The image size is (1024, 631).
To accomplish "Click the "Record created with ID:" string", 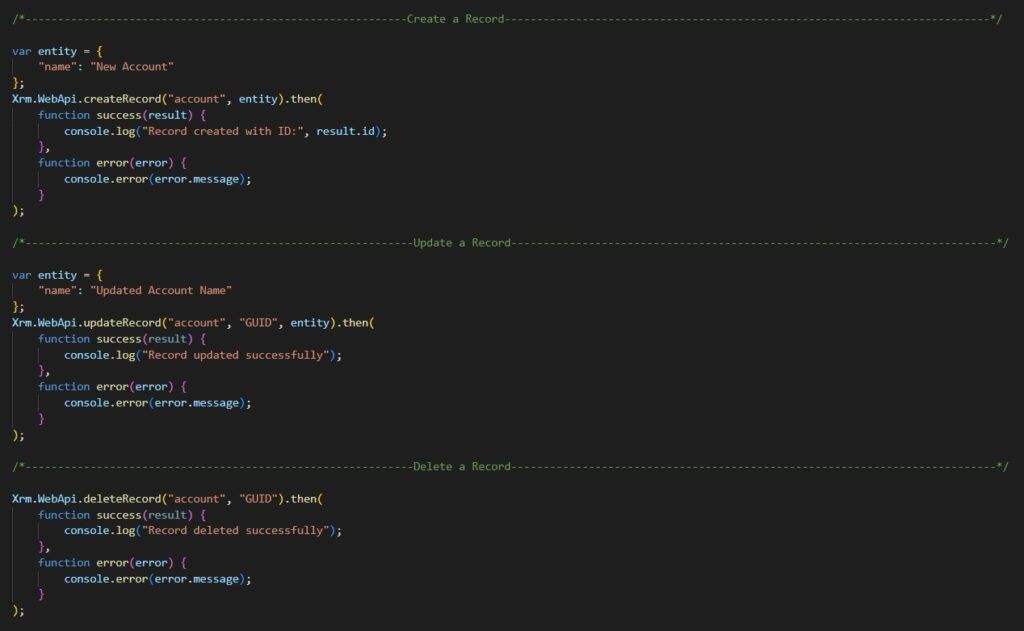I will tap(223, 131).
